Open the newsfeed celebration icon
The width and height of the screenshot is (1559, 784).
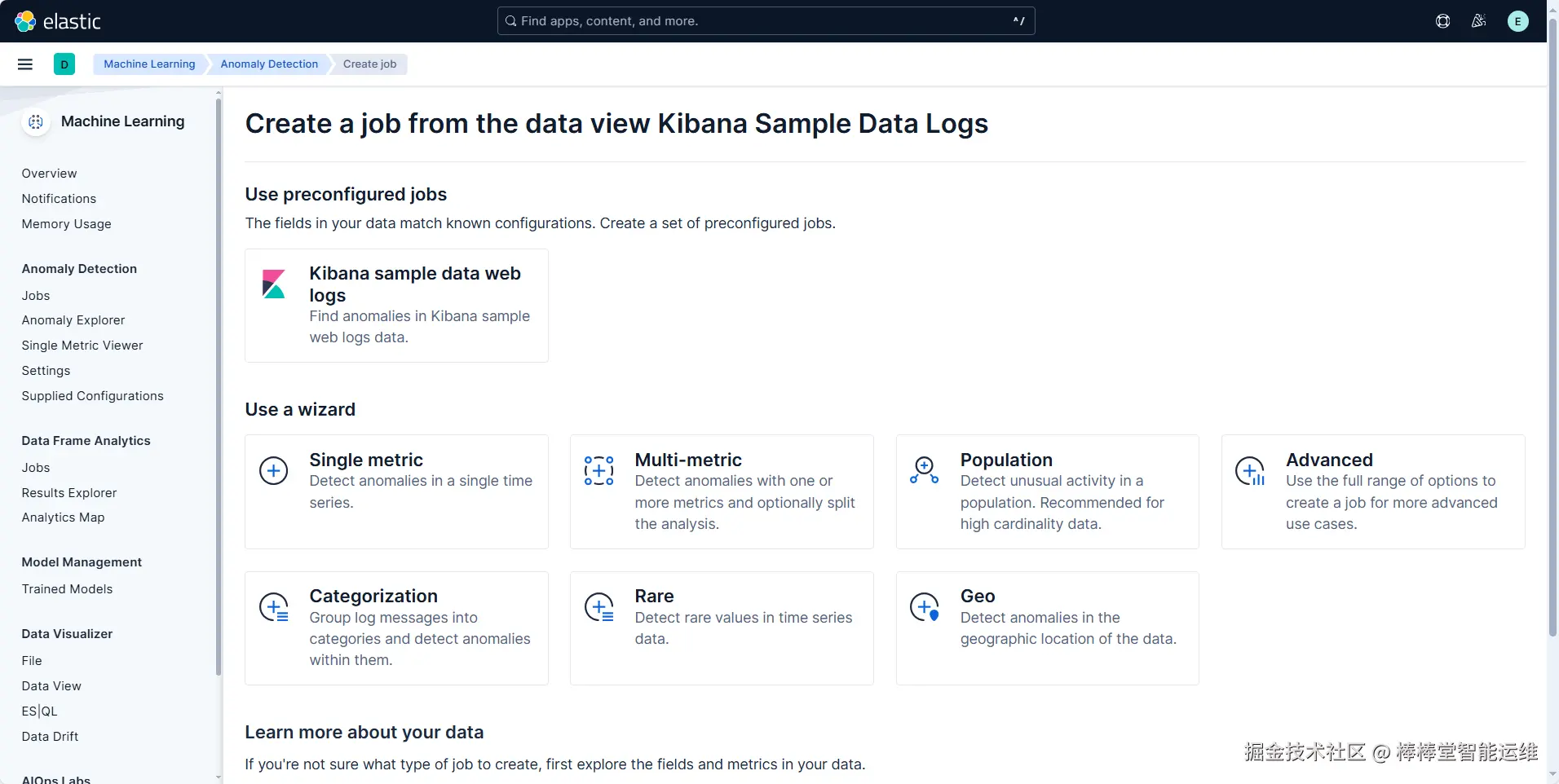click(1478, 21)
